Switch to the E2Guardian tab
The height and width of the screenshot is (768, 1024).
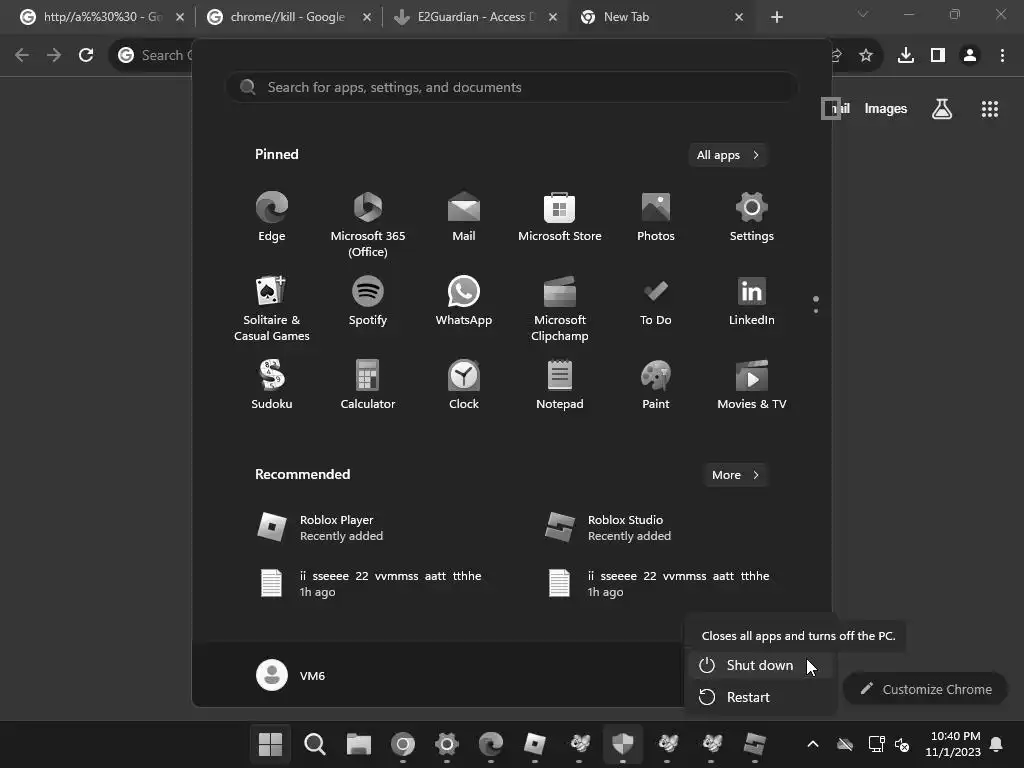click(x=475, y=17)
